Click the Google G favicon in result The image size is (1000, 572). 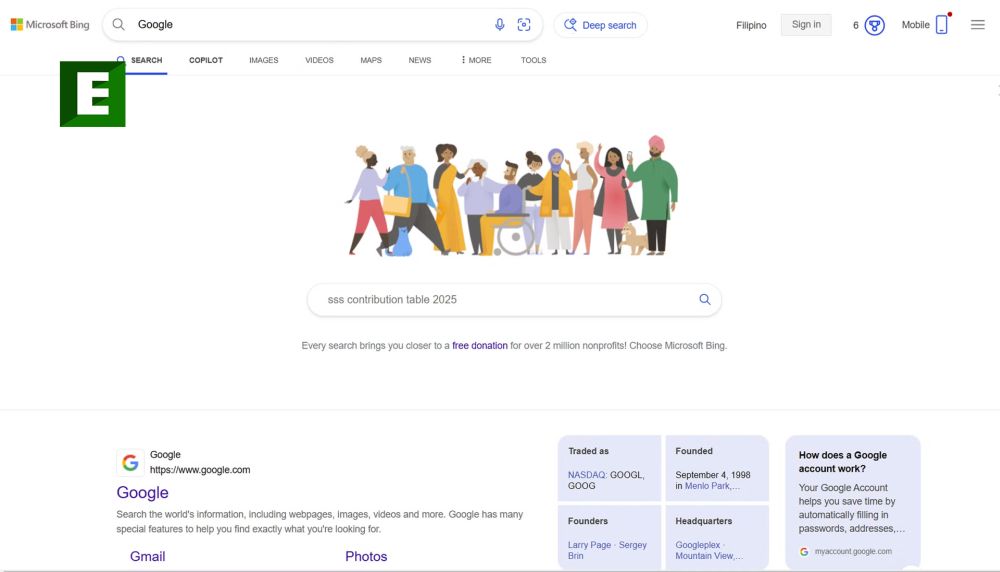pos(130,462)
